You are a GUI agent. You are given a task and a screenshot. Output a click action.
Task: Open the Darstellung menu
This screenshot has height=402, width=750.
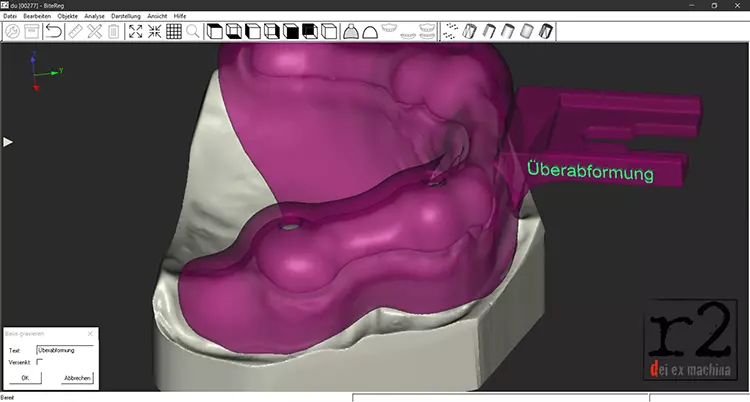tap(125, 17)
